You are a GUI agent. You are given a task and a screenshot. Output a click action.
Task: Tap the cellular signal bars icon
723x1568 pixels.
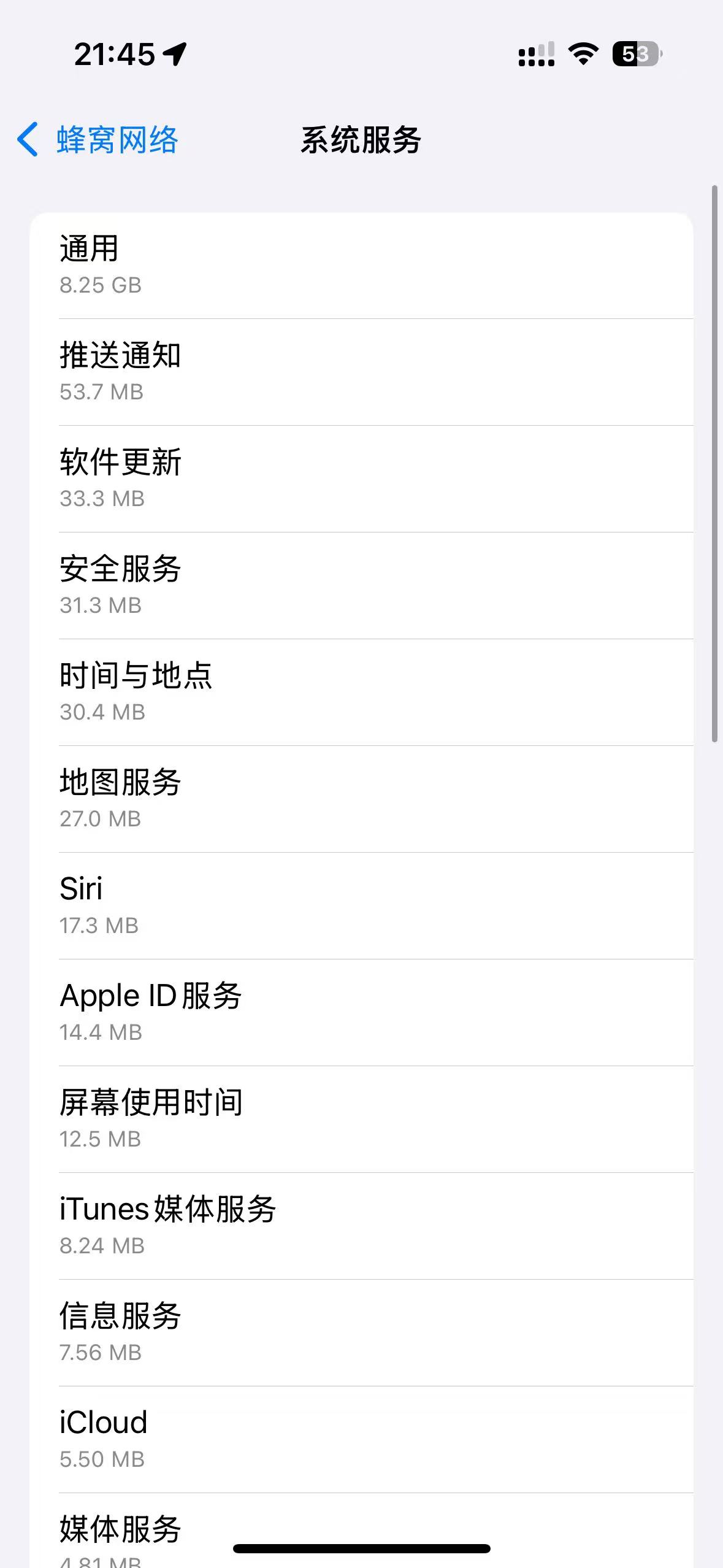537,54
